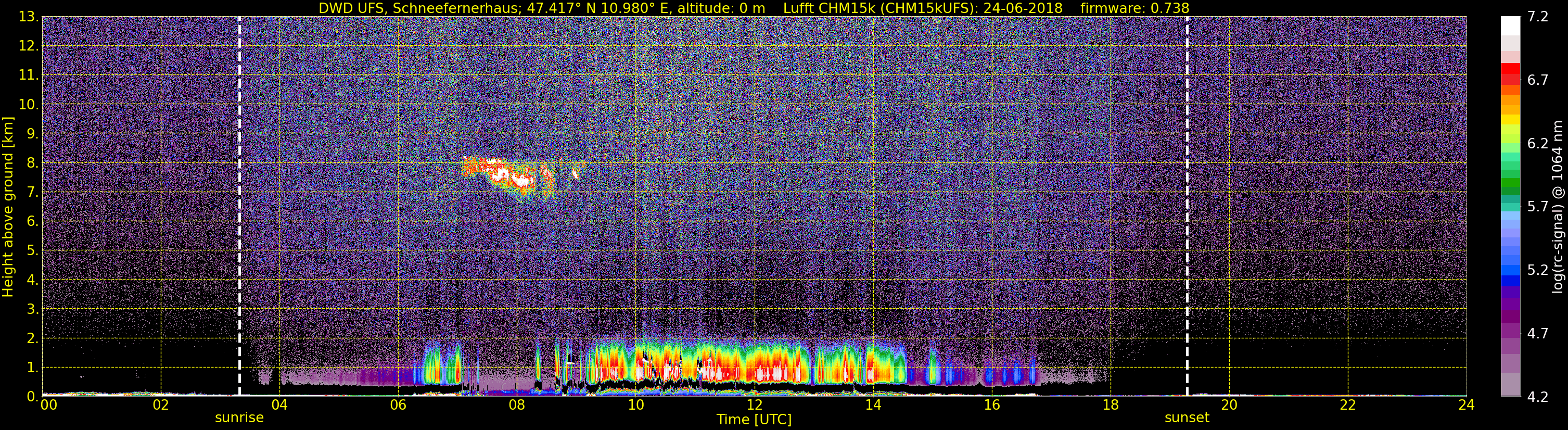Click the time axis tick label '04'
Screen dimensions: 1568x430
click(279, 405)
